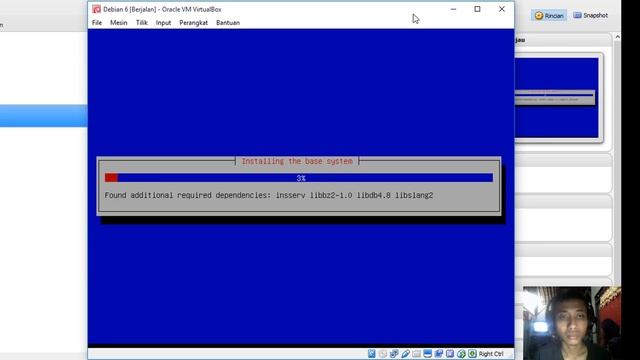Click the Manager scrollbar up arrow
640x360 pixels.
[x=617, y=37]
